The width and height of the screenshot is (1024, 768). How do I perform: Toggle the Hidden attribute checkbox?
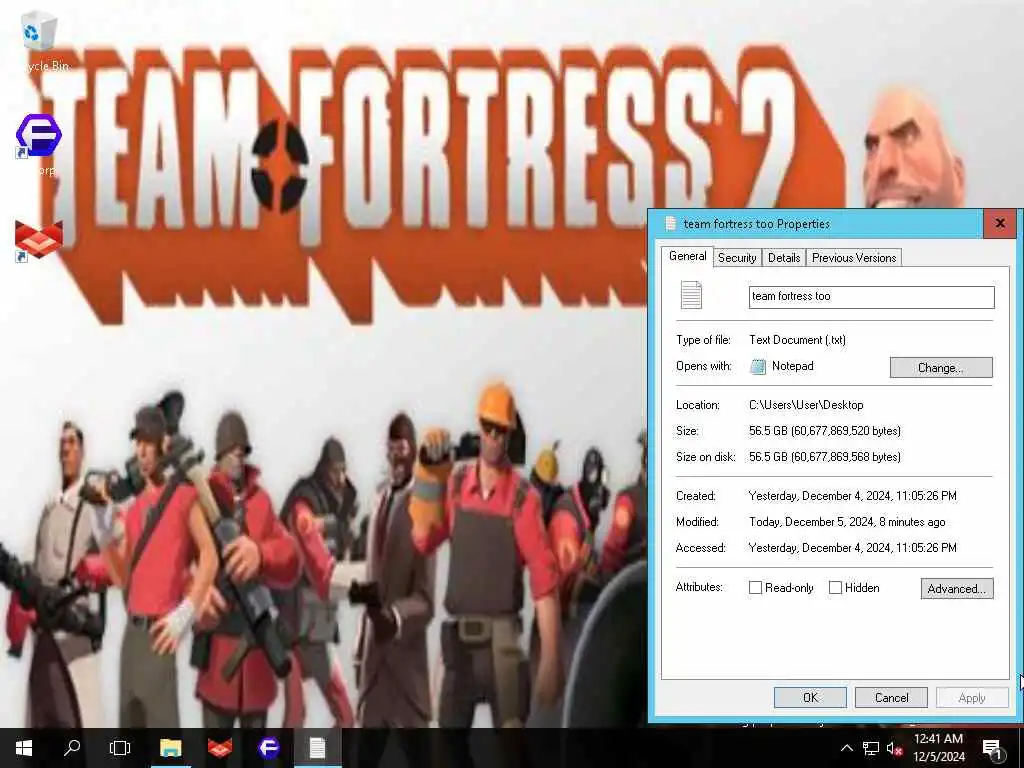click(x=835, y=588)
